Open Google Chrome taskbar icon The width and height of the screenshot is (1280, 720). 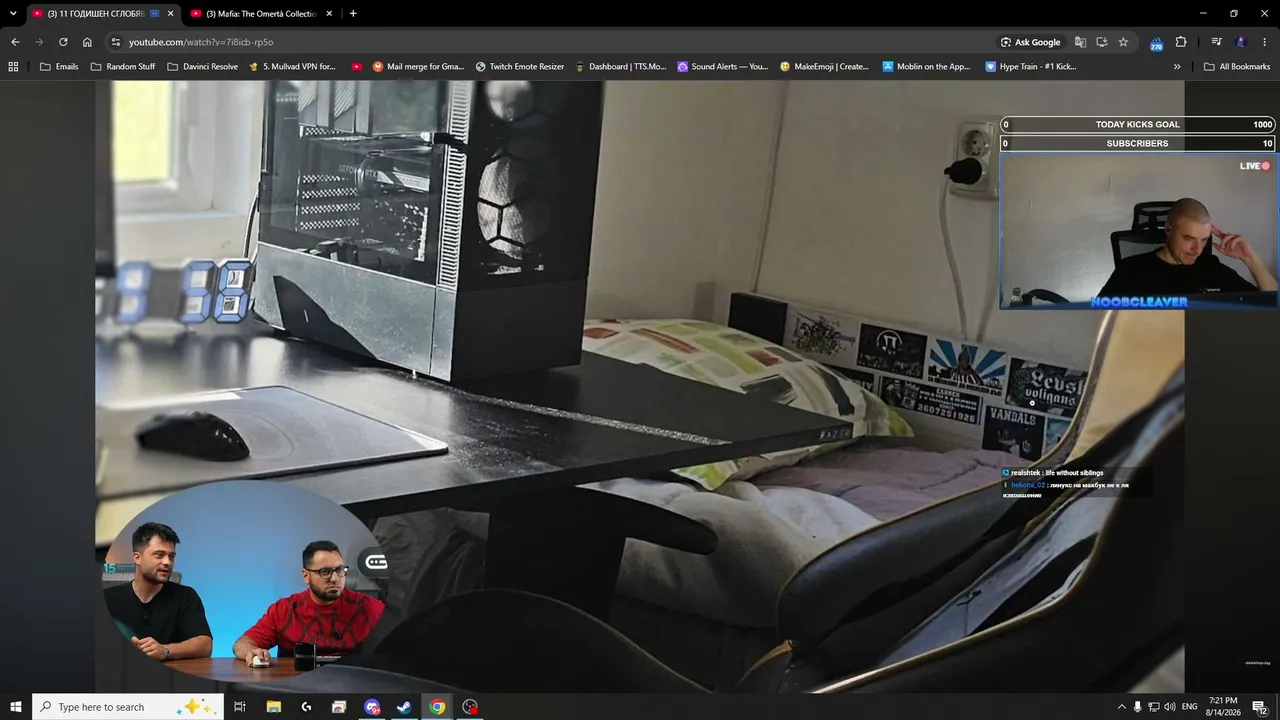click(437, 707)
